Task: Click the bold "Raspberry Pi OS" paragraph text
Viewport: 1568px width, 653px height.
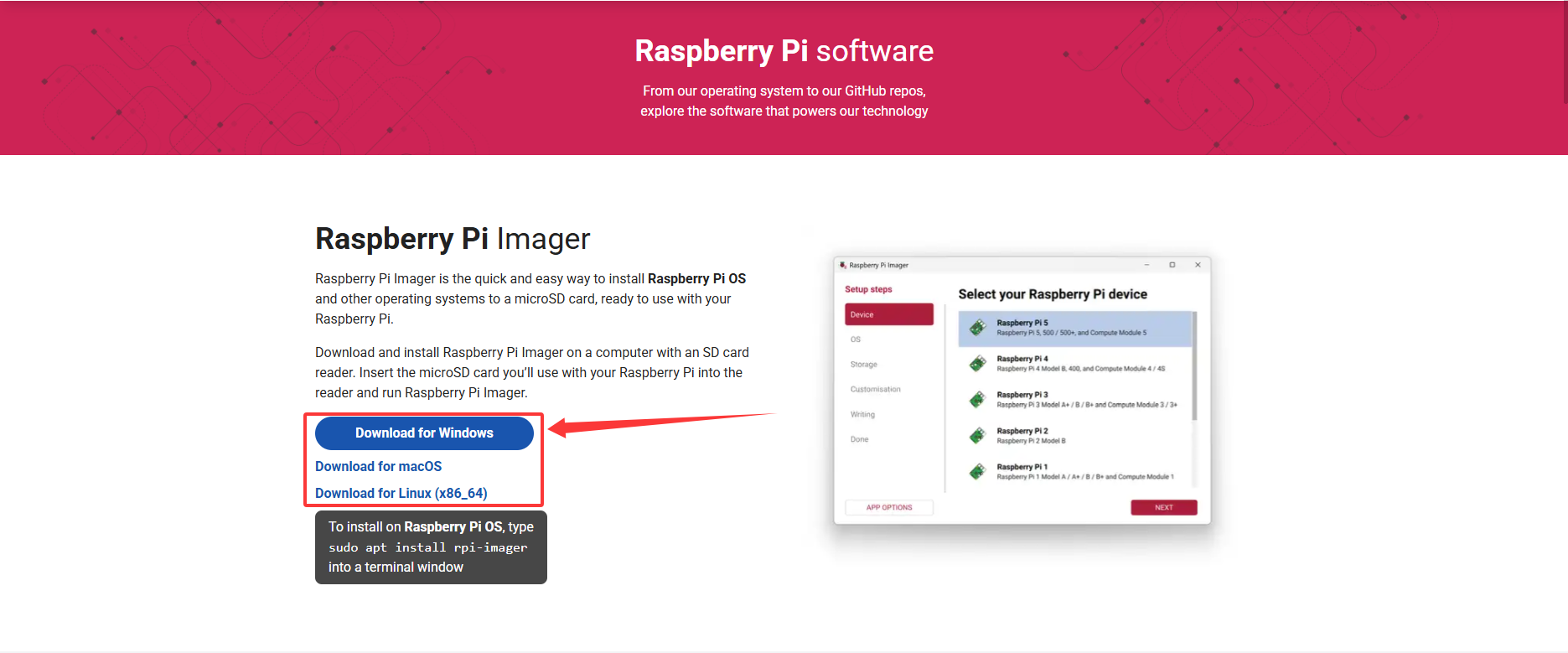Action: click(x=696, y=279)
